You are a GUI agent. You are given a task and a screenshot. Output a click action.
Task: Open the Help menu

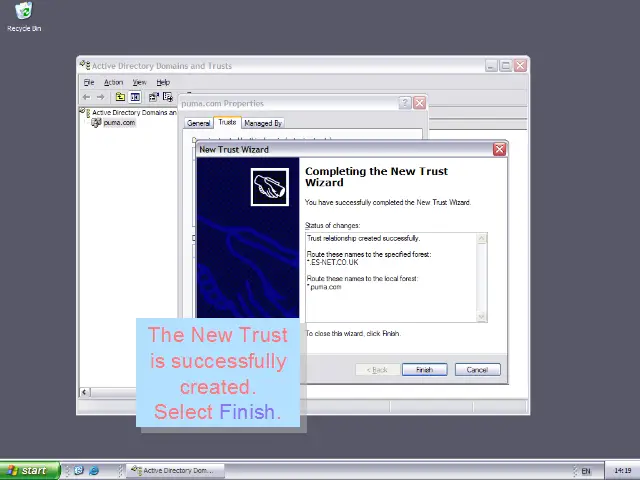point(163,82)
